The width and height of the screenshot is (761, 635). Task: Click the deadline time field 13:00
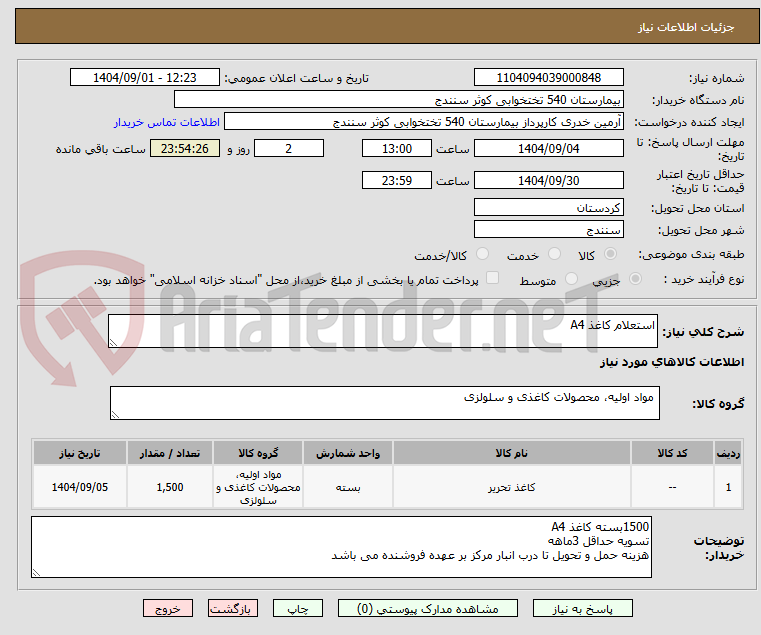[397, 149]
